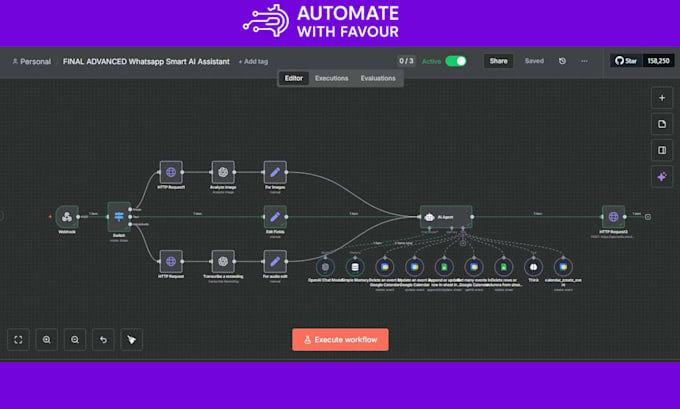The width and height of the screenshot is (680, 409).
Task: Open the Simple Memory sub-node
Action: (x=355, y=267)
